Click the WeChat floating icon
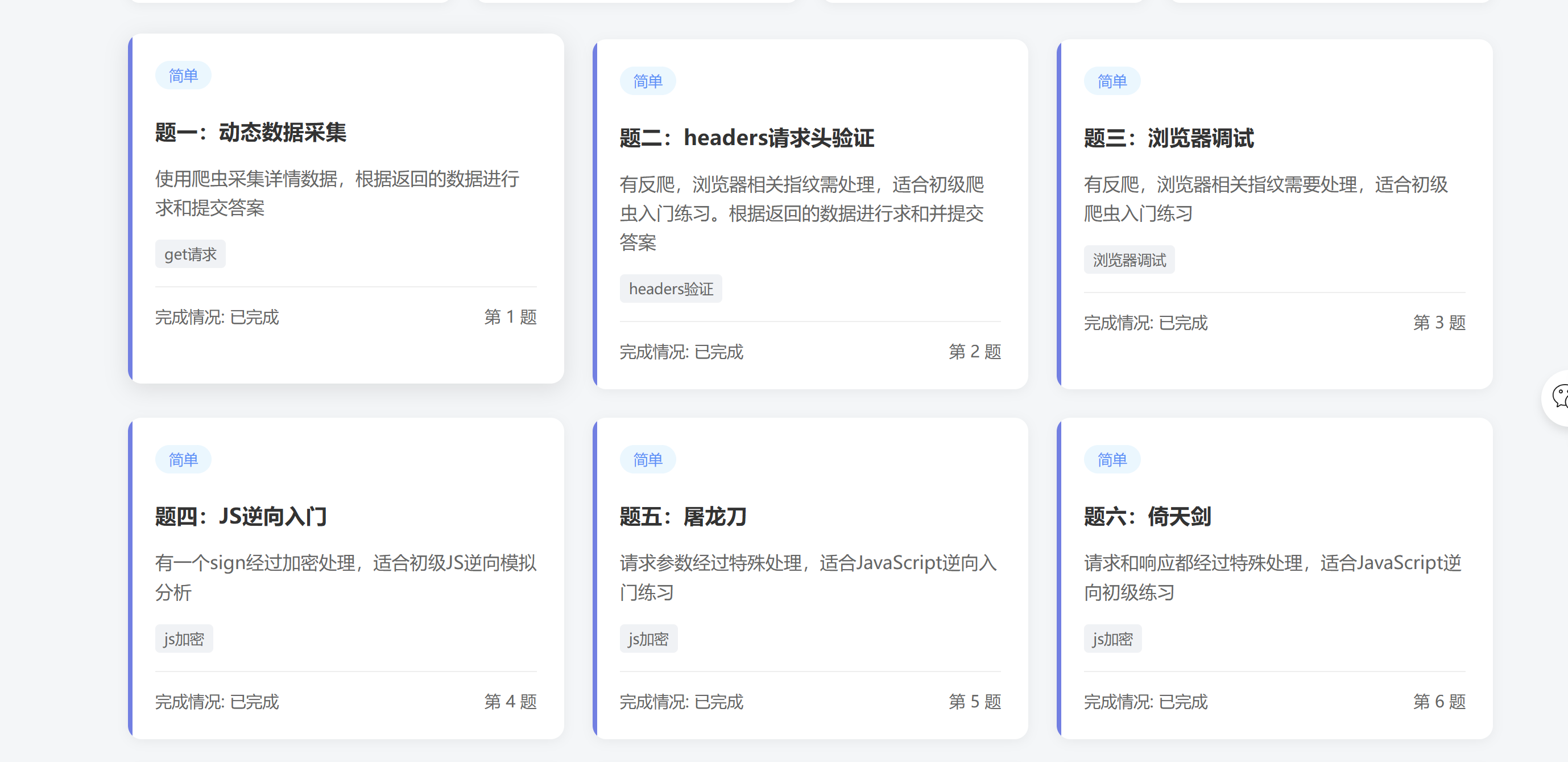The width and height of the screenshot is (1568, 762). pyautogui.click(x=1558, y=397)
